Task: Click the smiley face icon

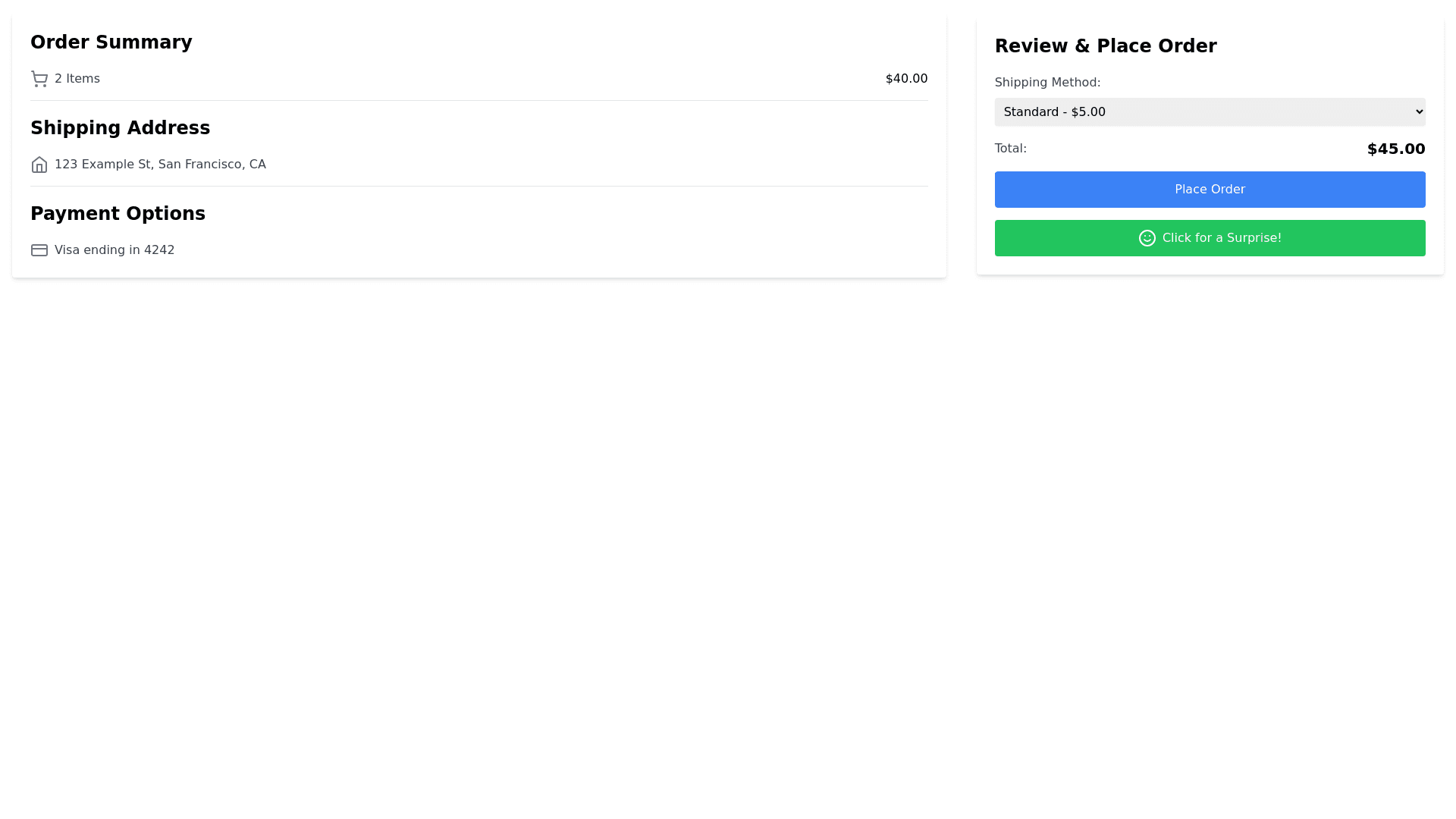Action: 1147,238
